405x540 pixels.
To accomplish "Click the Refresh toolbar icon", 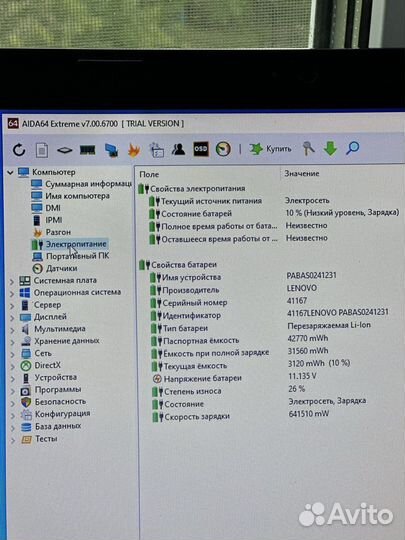I will click(19, 150).
